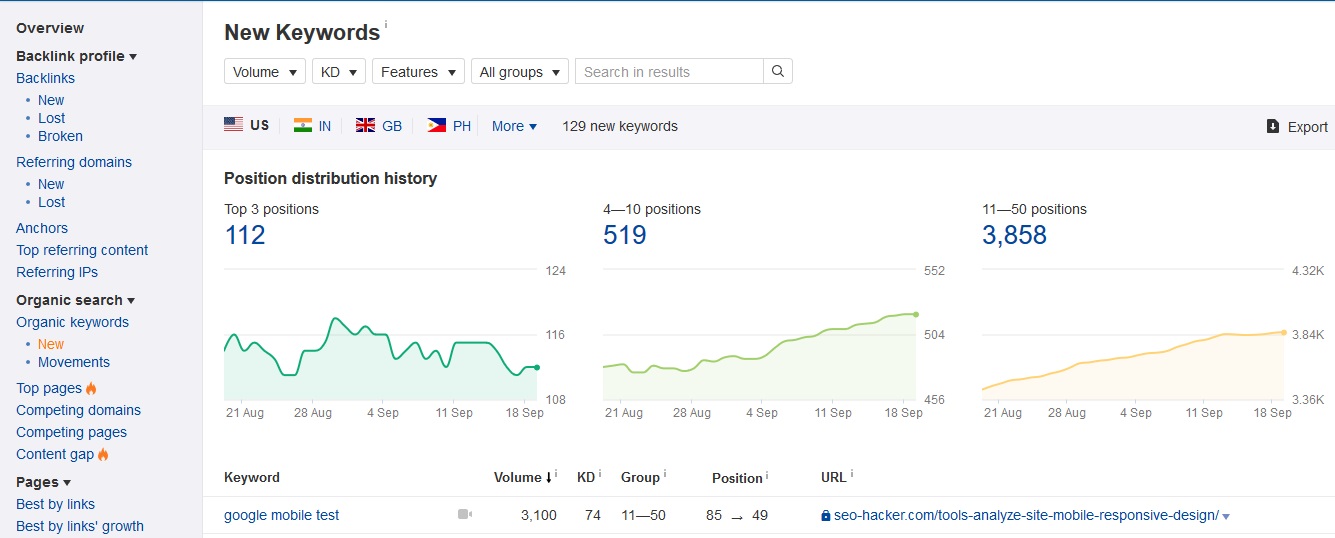
Task: Open the KD filter dropdown
Action: pyautogui.click(x=338, y=72)
